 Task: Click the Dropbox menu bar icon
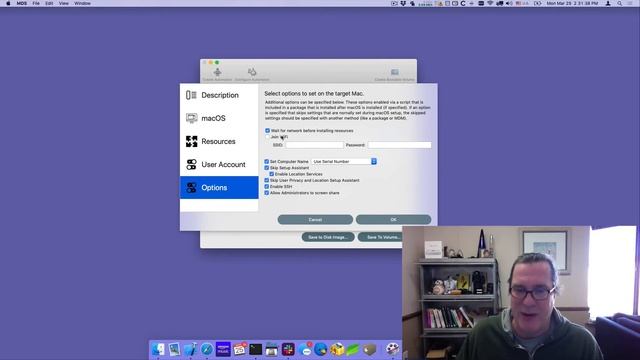coord(403,3)
